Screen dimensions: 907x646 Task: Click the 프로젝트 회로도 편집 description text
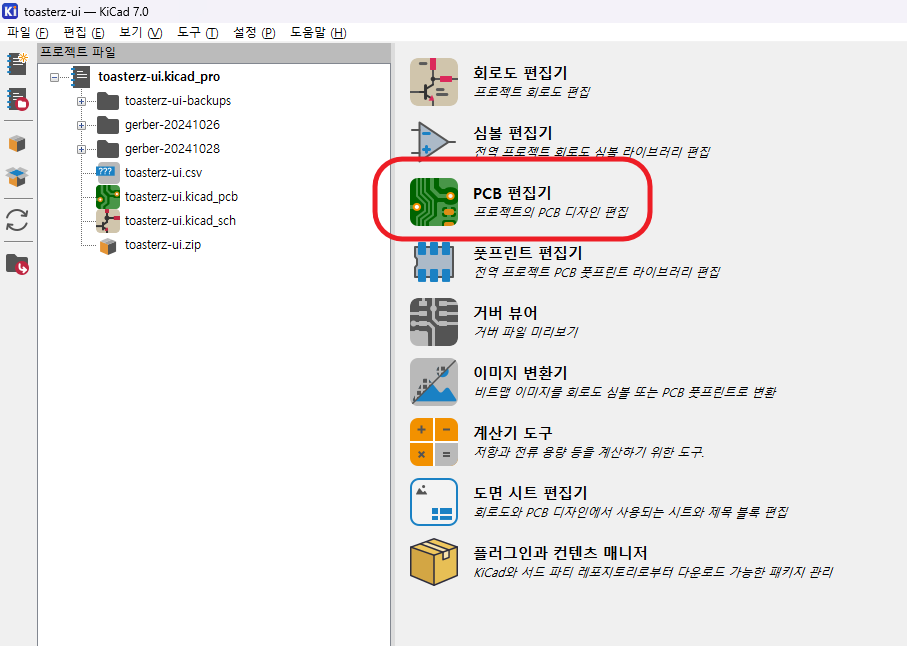coord(532,92)
